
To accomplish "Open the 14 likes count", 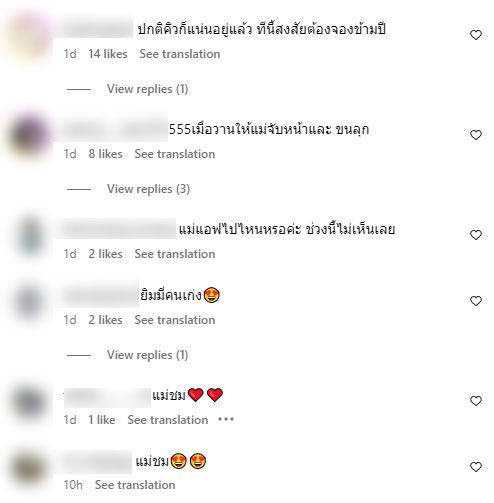I will tap(108, 54).
